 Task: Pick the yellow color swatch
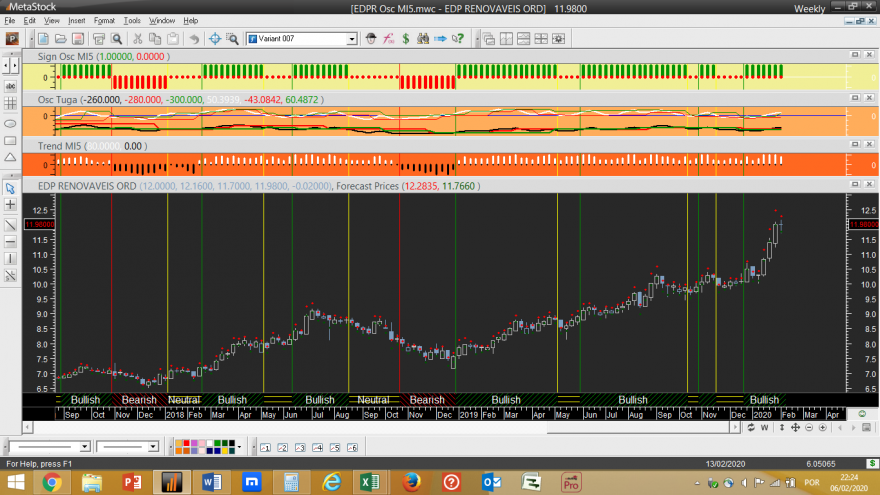224,451
